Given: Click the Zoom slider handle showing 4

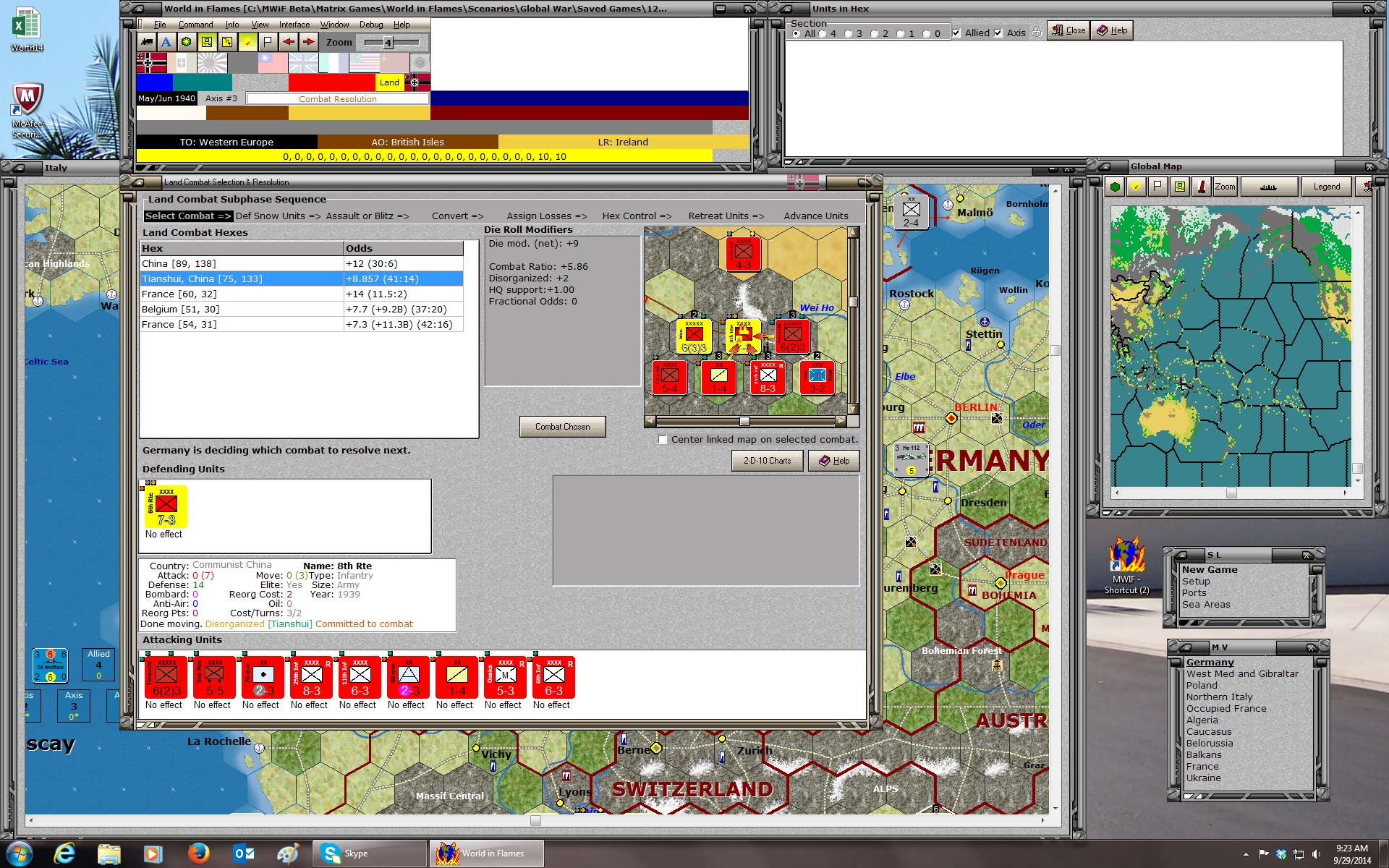Looking at the screenshot, I should (388, 43).
